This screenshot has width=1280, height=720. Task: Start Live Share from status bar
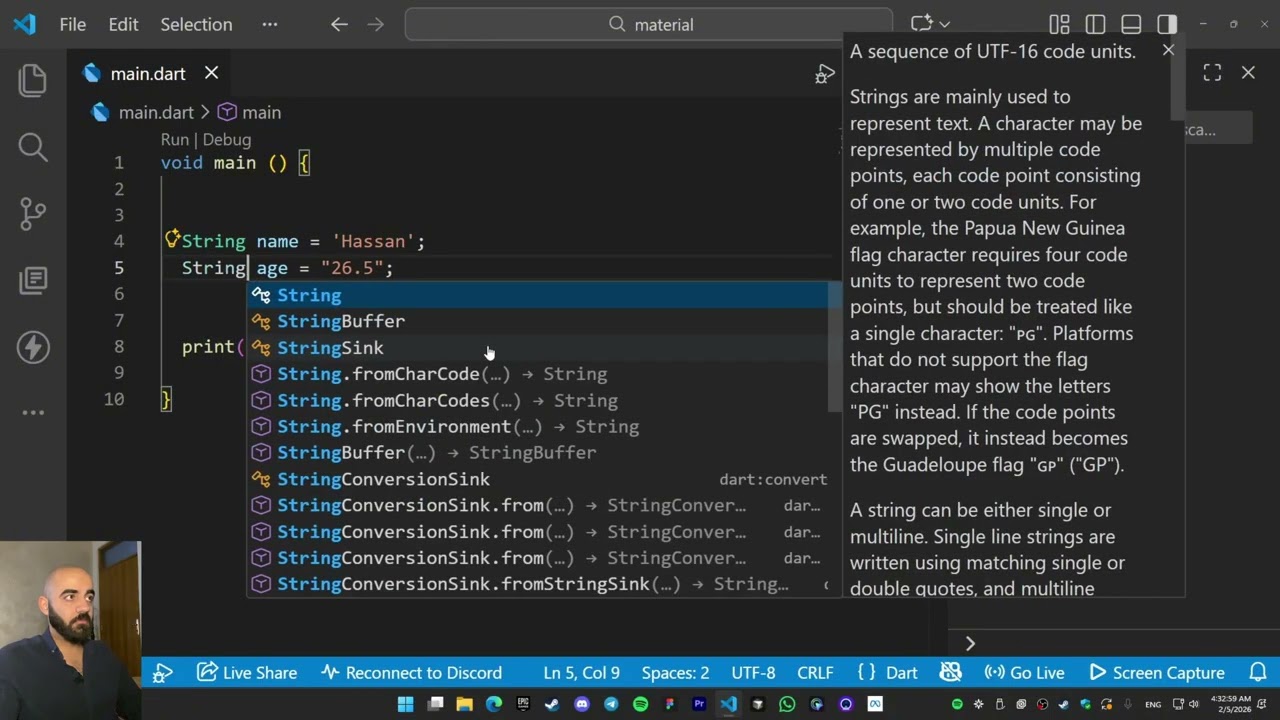247,673
